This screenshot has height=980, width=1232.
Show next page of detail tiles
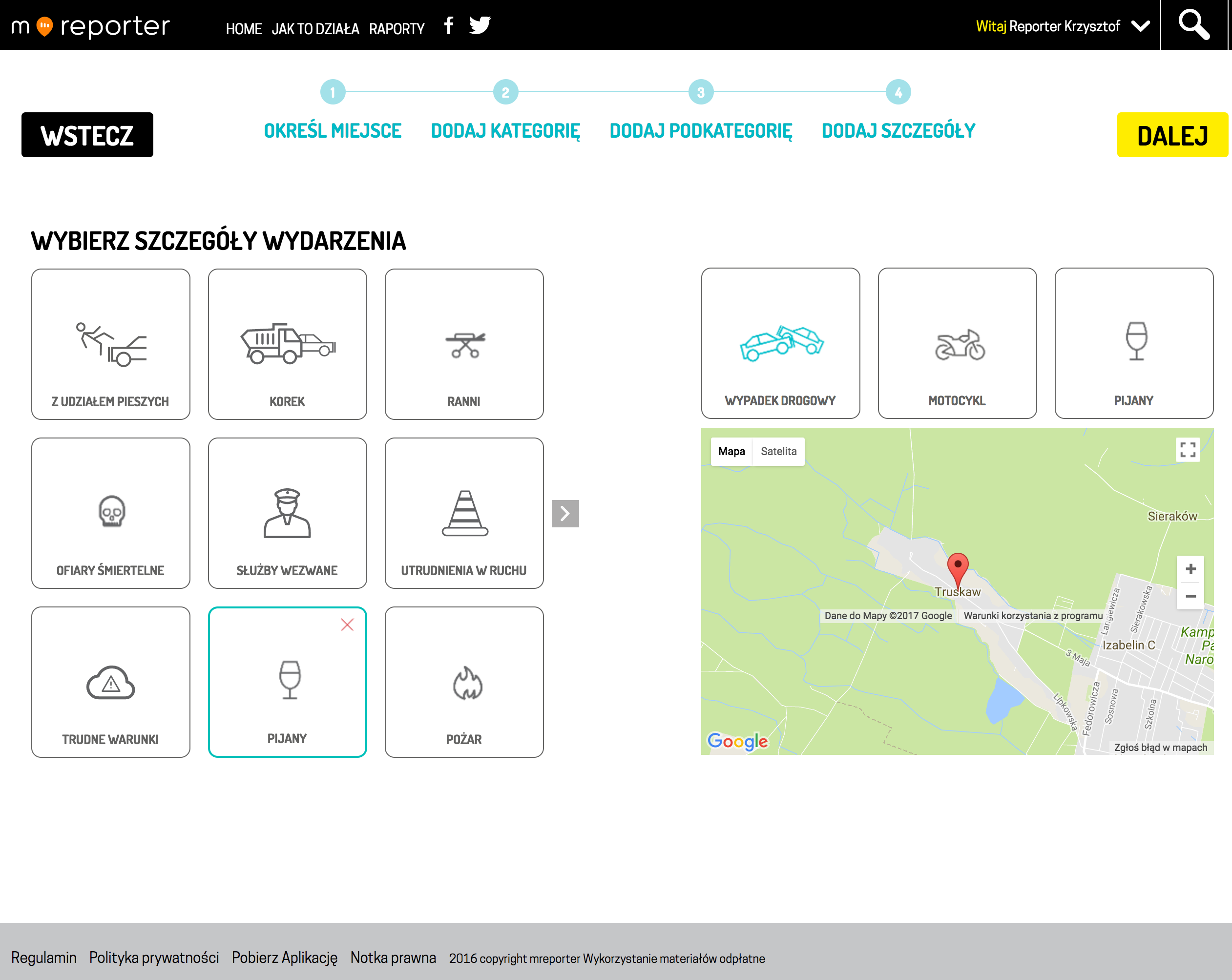pyautogui.click(x=565, y=514)
